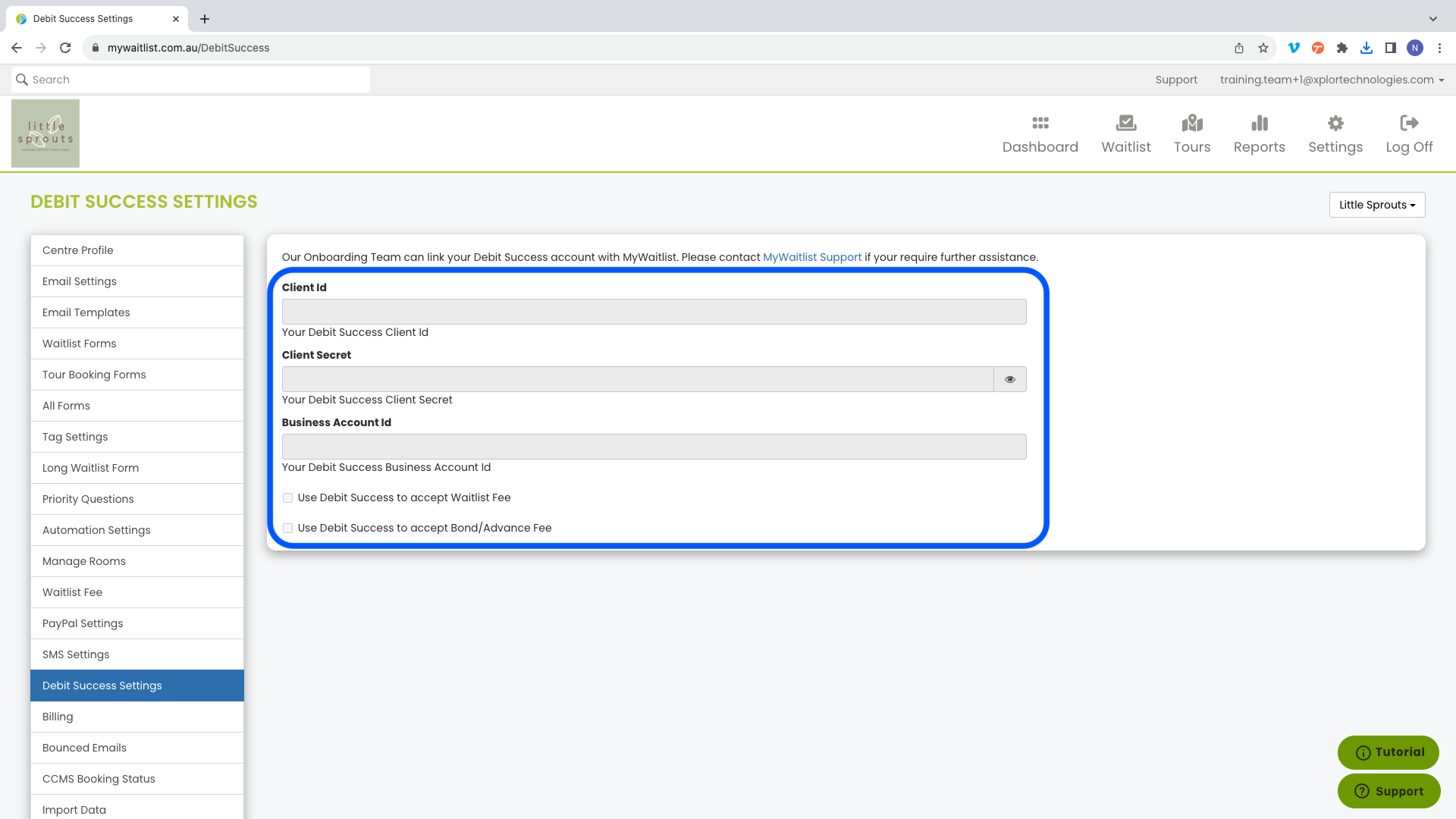The image size is (1456, 819).
Task: Click the Log Off exit icon
Action: point(1409,123)
